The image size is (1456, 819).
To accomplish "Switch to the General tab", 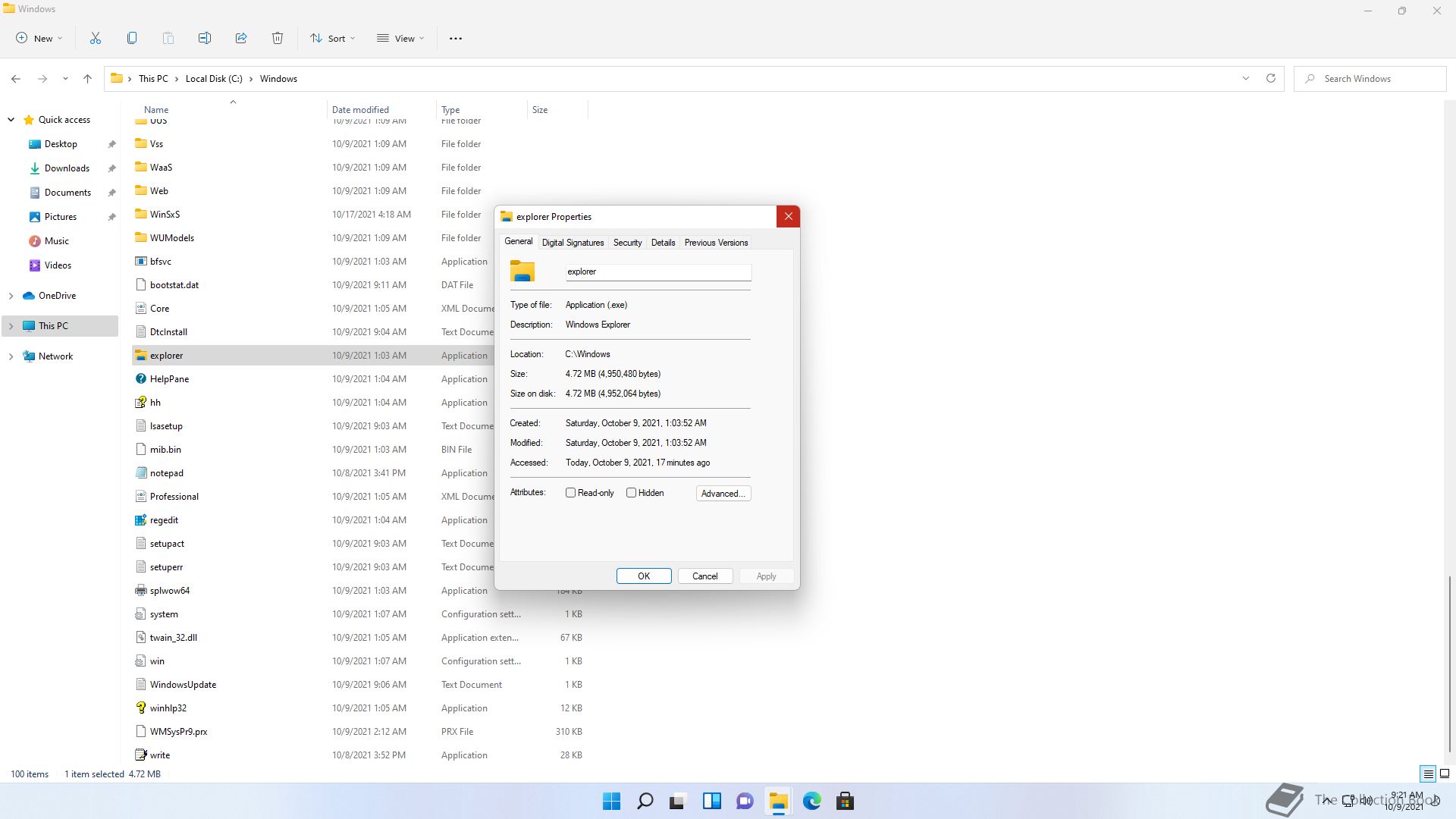I will 519,241.
